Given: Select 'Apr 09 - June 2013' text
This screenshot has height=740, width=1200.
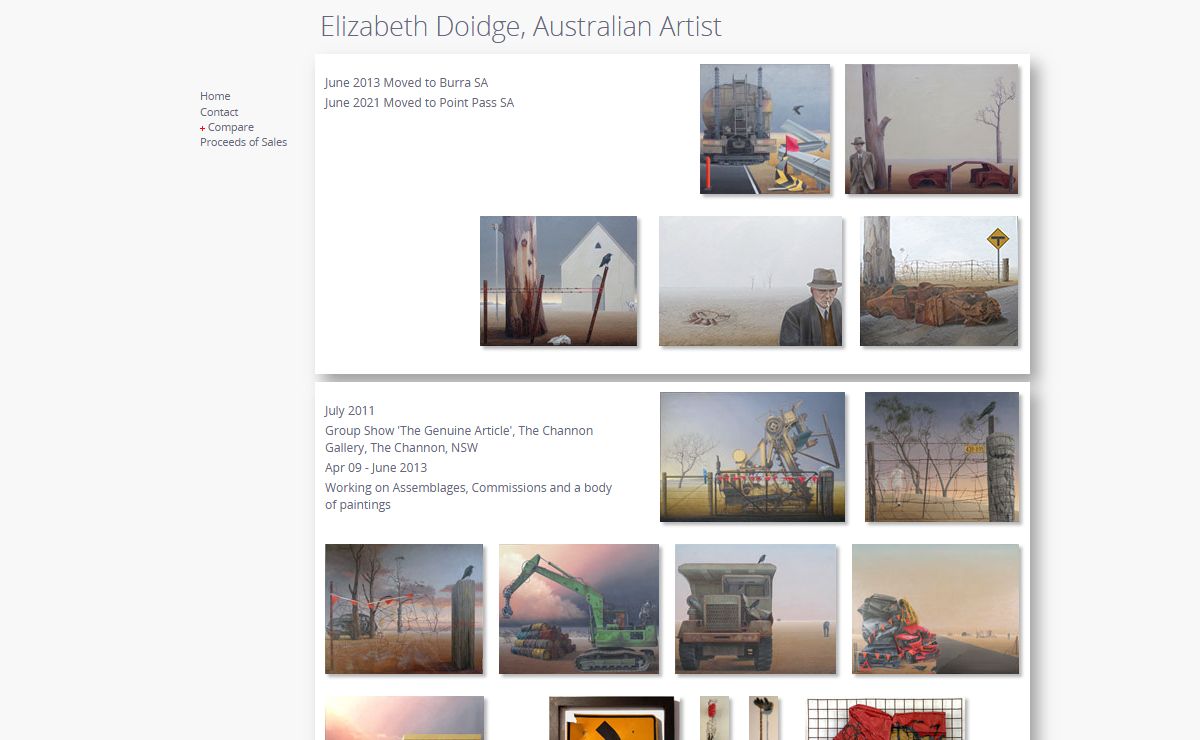Looking at the screenshot, I should click(x=376, y=468).
